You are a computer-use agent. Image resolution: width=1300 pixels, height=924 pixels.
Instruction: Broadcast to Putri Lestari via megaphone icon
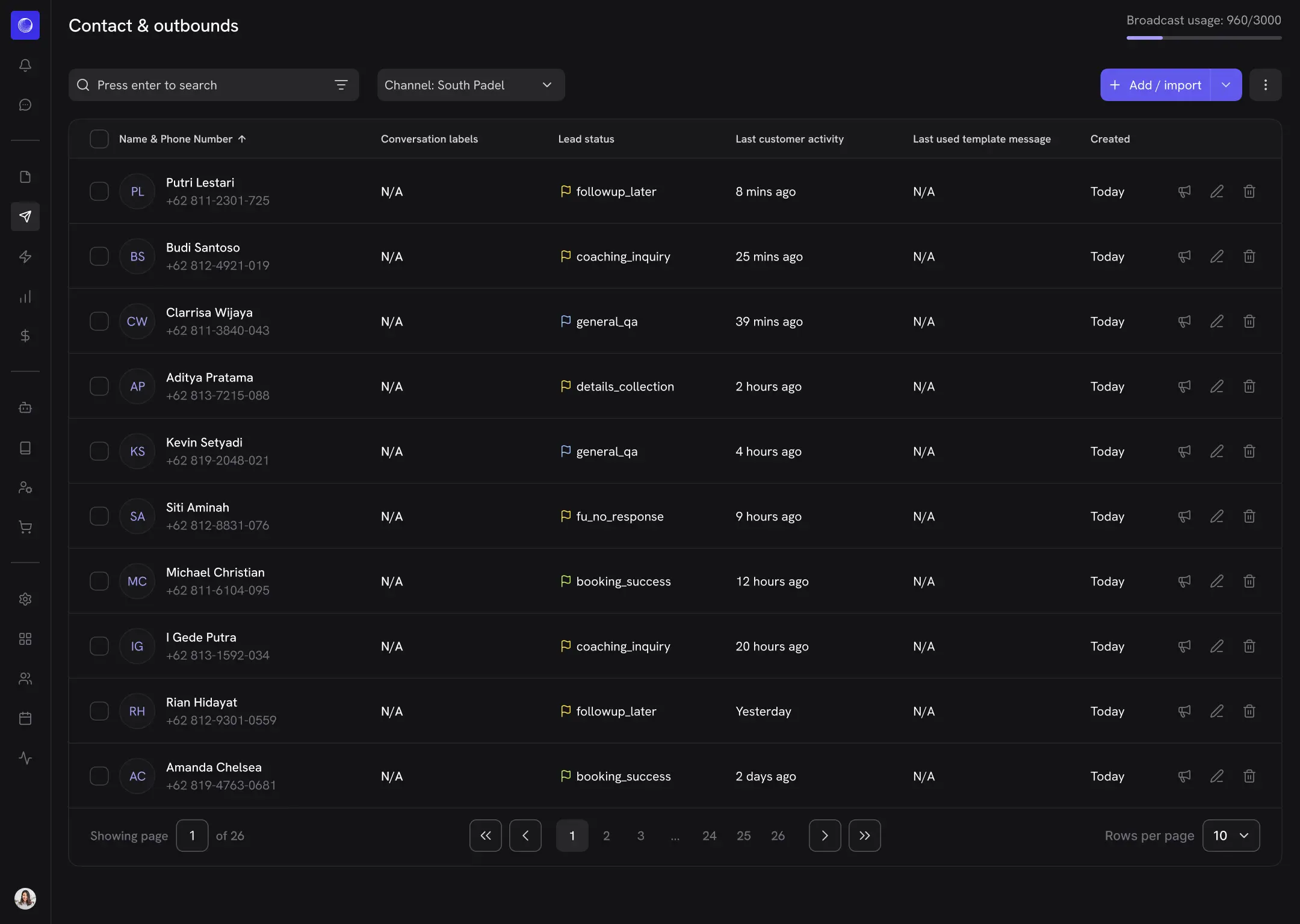1184,191
